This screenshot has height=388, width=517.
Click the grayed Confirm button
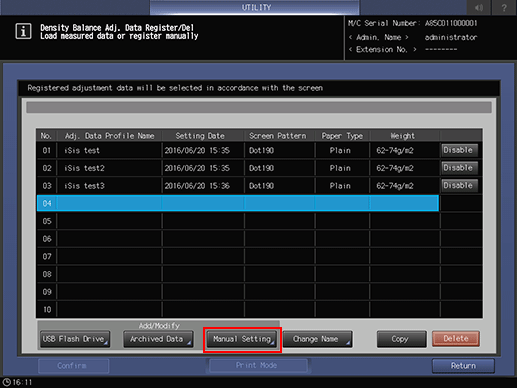[x=73, y=366]
